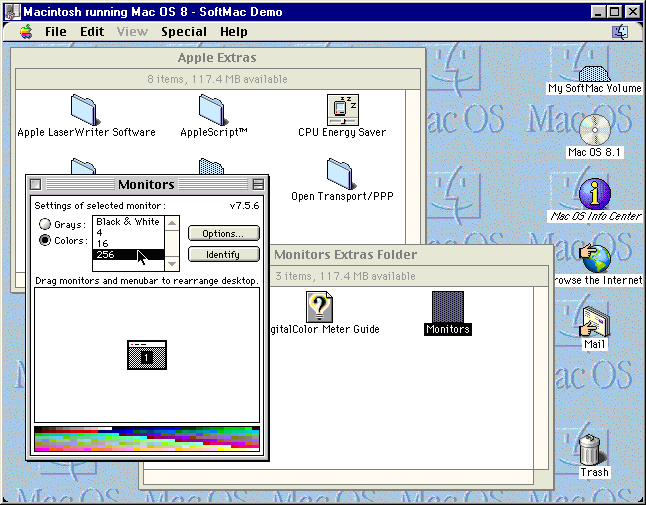Select monitor 1 icon in arrangement area
This screenshot has width=646, height=505.
point(147,355)
